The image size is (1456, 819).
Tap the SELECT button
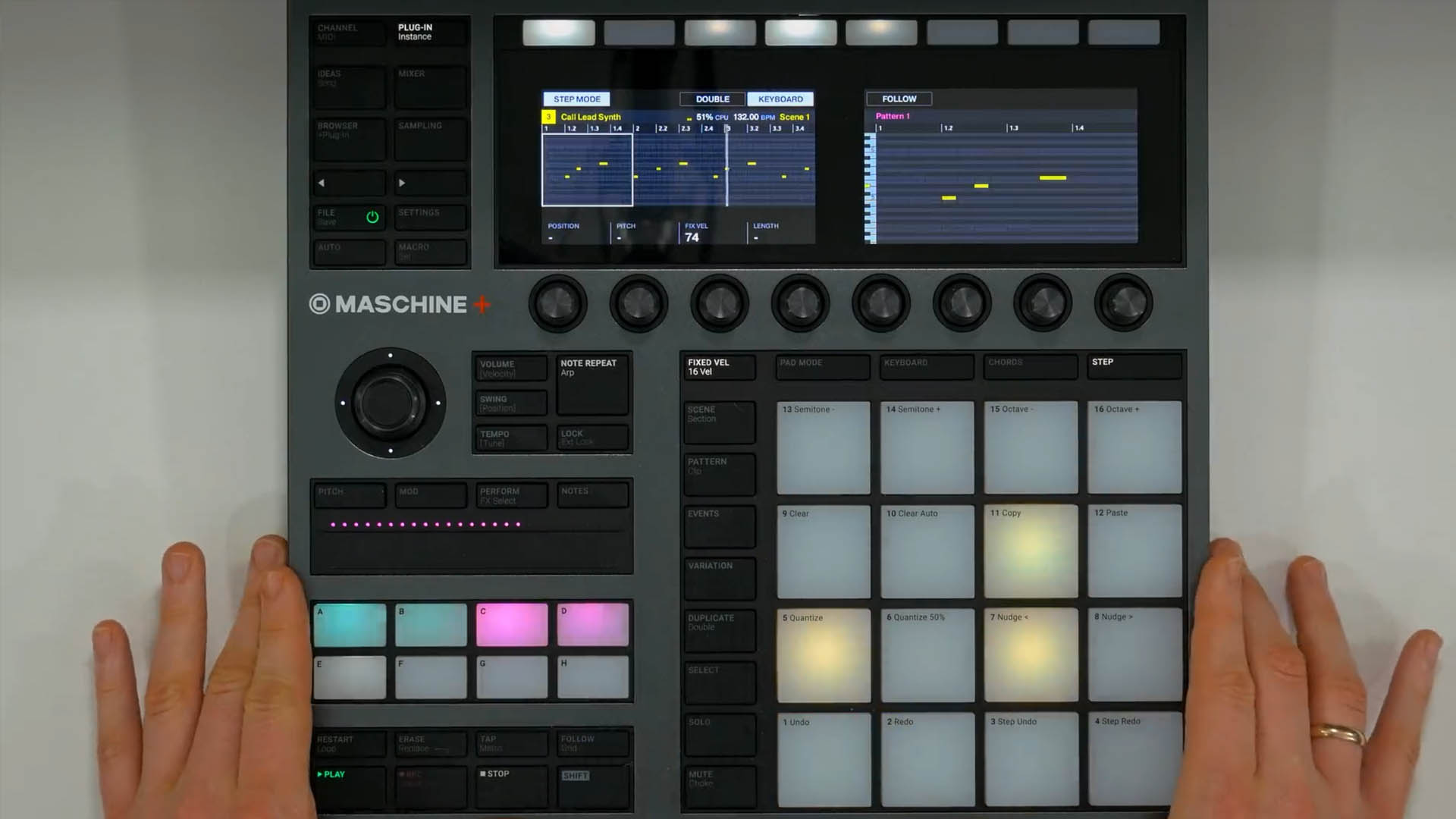pyautogui.click(x=720, y=683)
